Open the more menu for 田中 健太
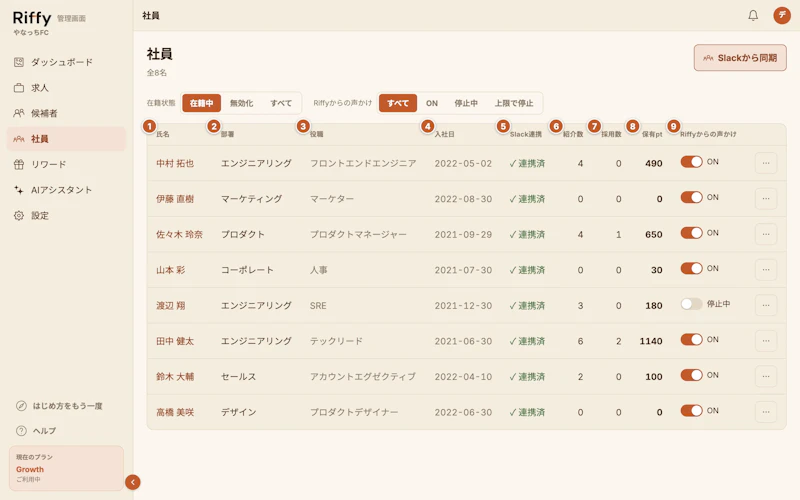Screen dimensions: 800x500 click(x=766, y=341)
